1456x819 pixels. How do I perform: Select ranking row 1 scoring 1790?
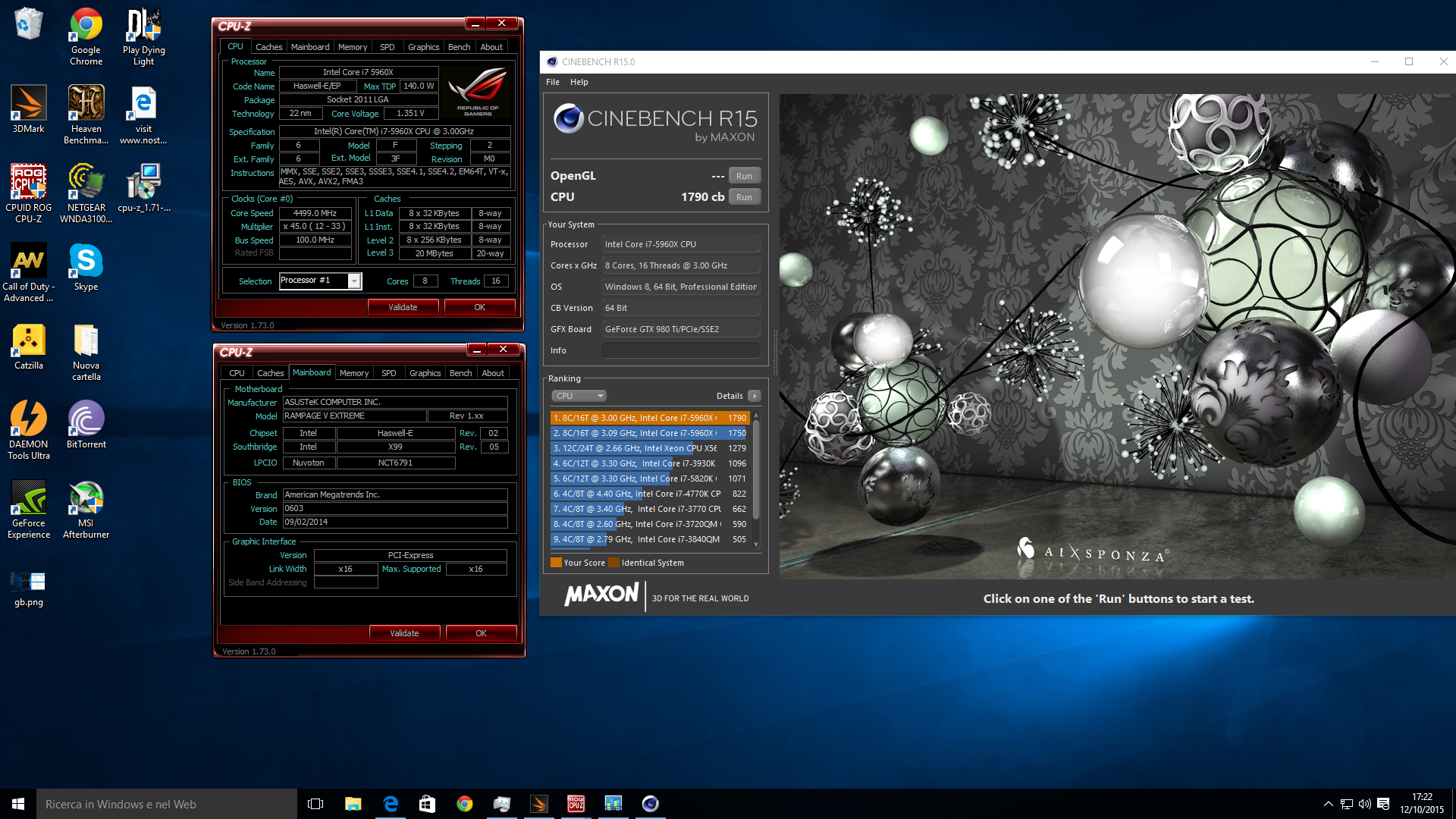coord(650,418)
